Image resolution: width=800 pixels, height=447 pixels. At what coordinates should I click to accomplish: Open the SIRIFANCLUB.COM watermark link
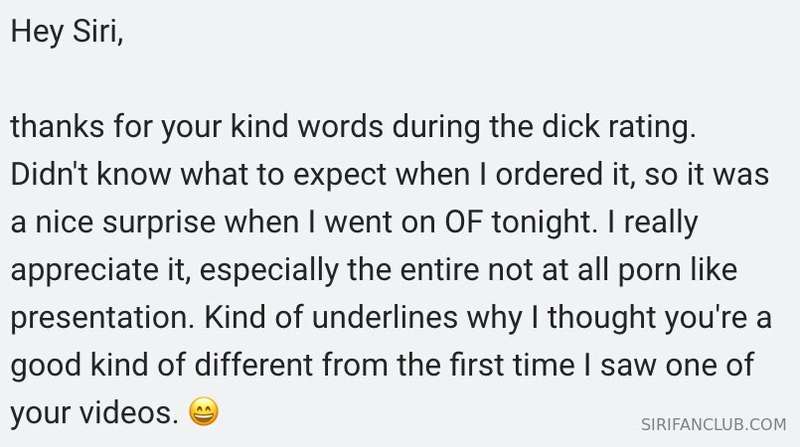pos(713,425)
